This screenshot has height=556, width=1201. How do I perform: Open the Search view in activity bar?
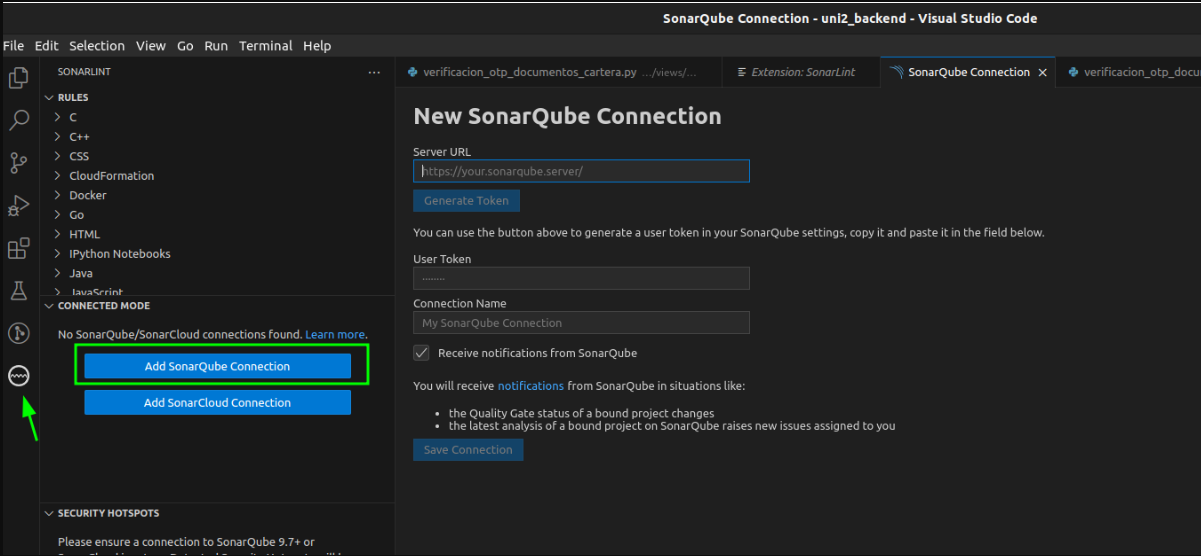[x=18, y=121]
